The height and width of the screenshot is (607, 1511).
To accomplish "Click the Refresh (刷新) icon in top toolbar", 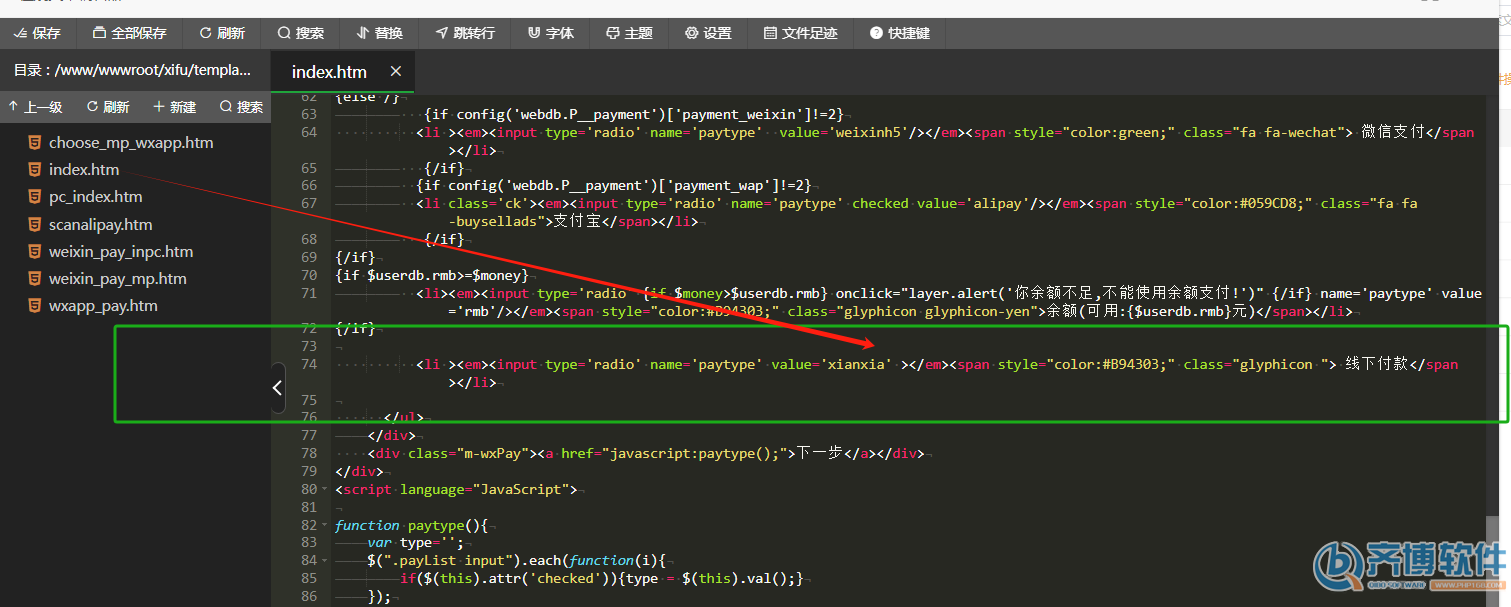I will (x=222, y=33).
